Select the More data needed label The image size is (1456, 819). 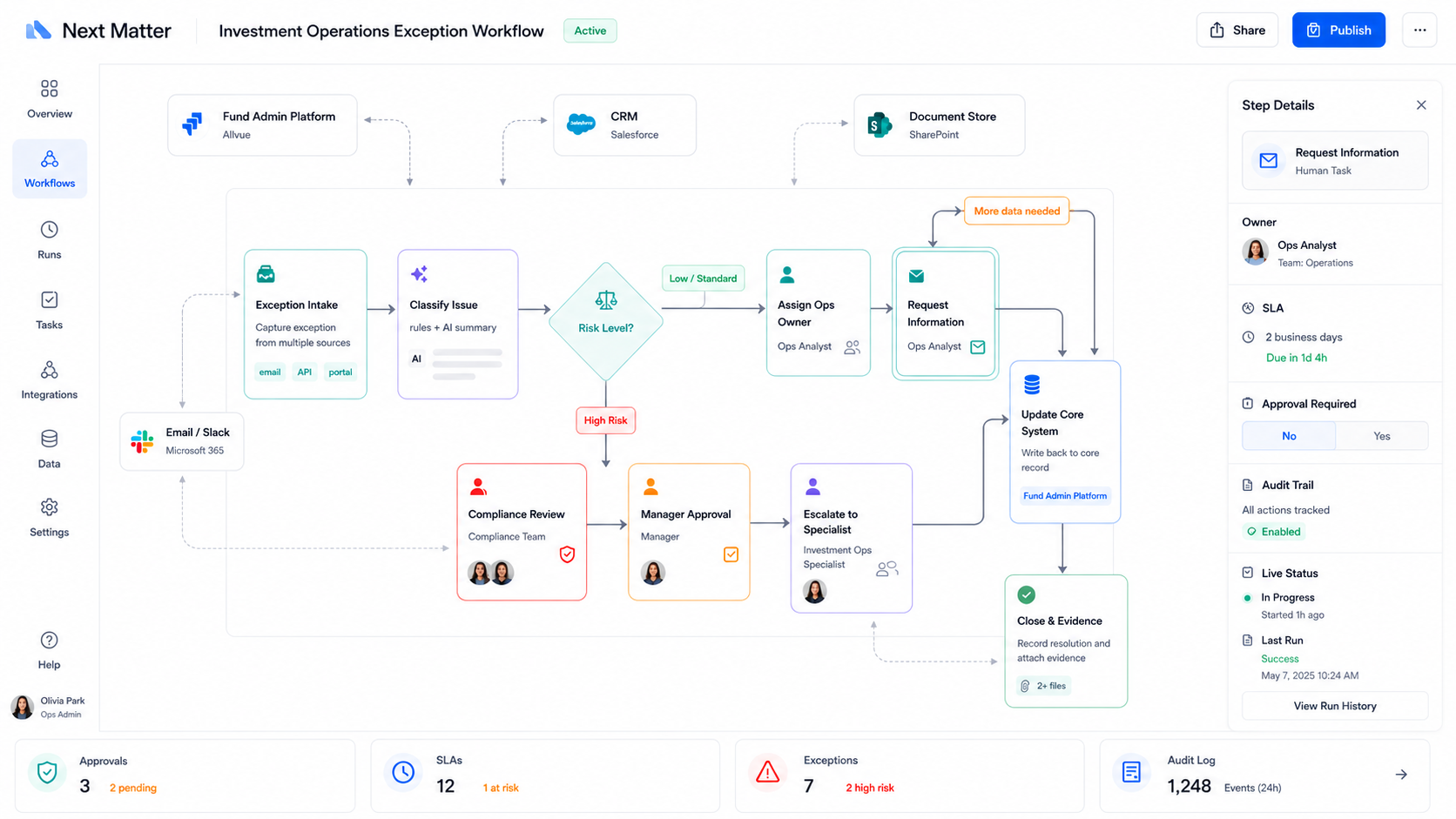(x=1017, y=211)
